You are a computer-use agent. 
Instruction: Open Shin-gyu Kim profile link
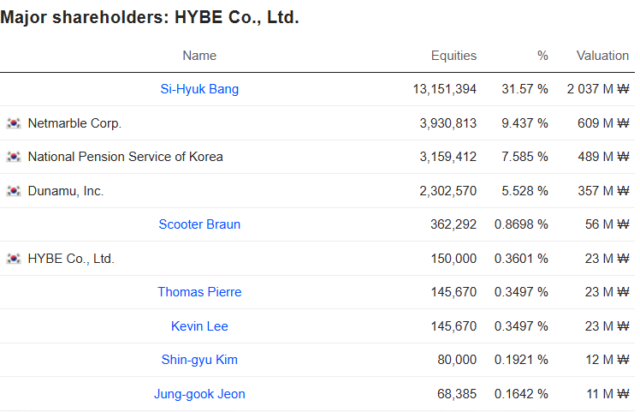199,360
